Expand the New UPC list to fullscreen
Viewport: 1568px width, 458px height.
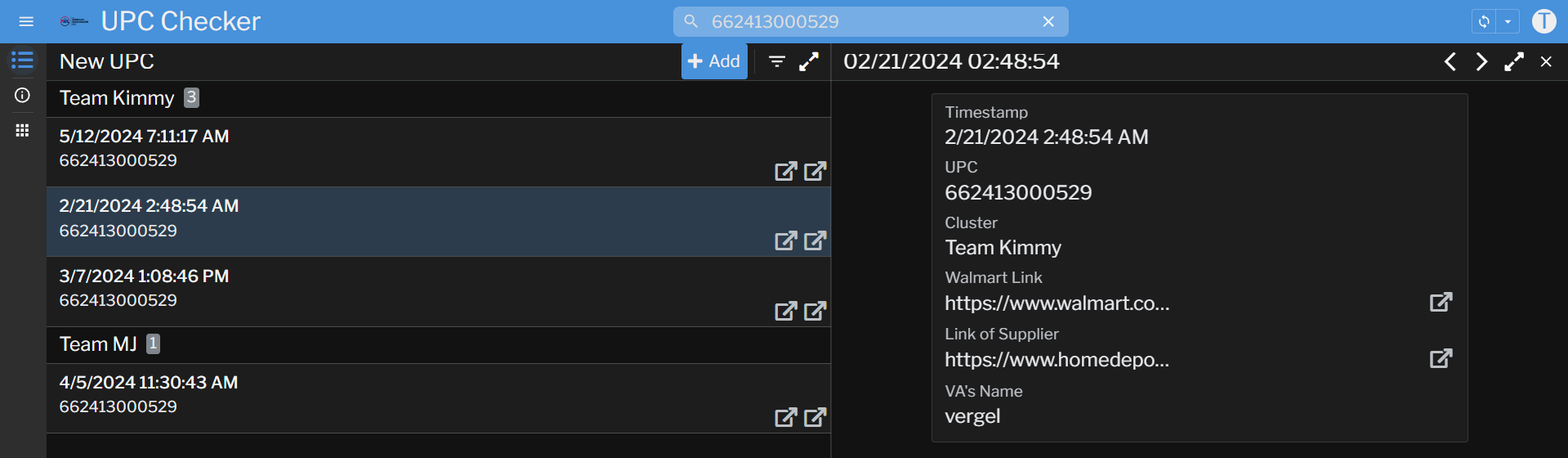coord(808,61)
